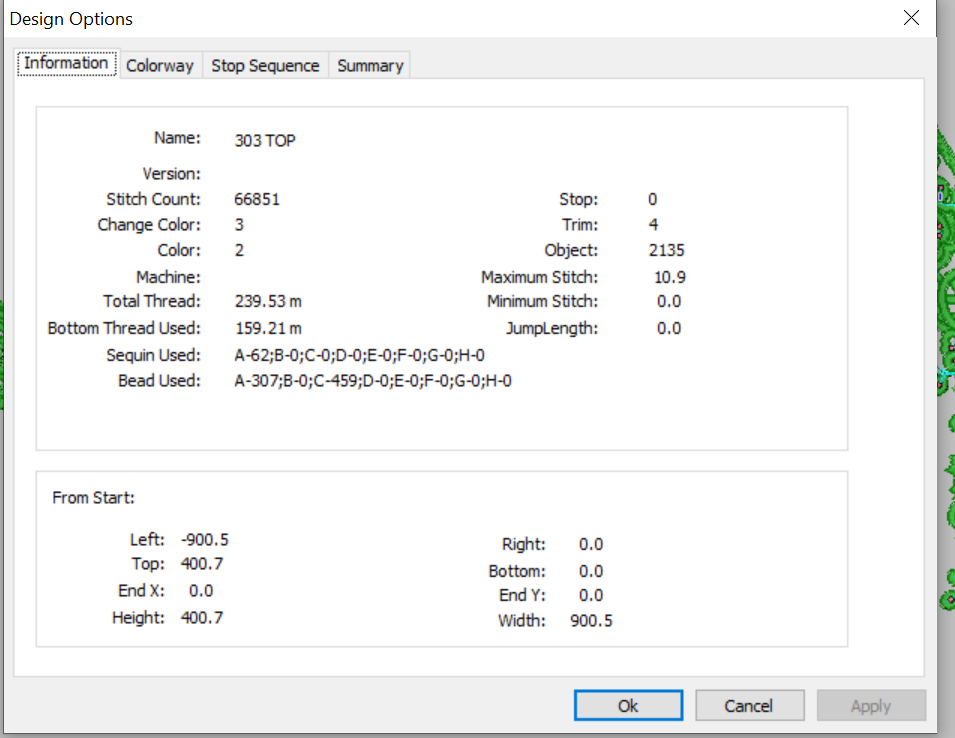This screenshot has width=955, height=738.
Task: Click the Version label
Action: pos(172,174)
